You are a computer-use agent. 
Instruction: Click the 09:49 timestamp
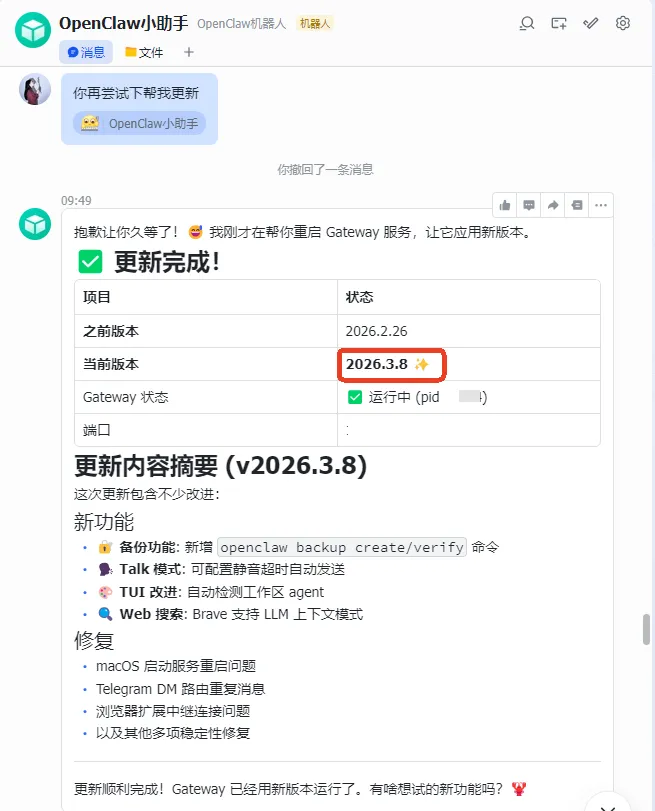[x=76, y=200]
